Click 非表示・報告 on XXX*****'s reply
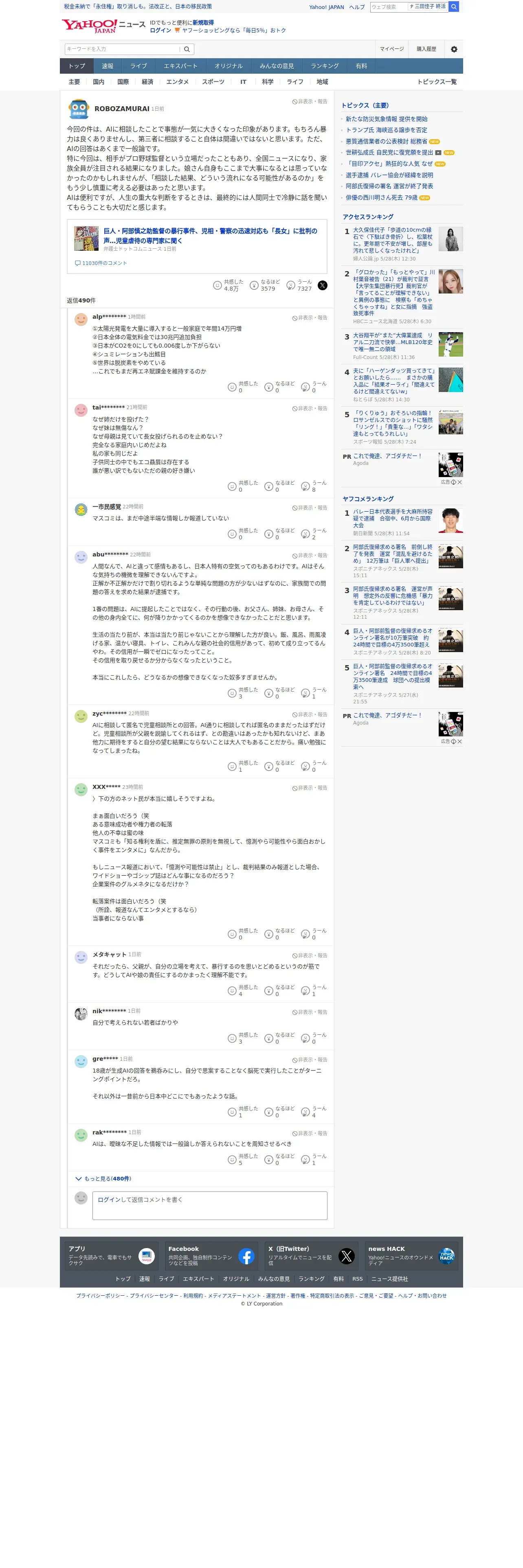Image resolution: width=523 pixels, height=1568 pixels. [309, 788]
